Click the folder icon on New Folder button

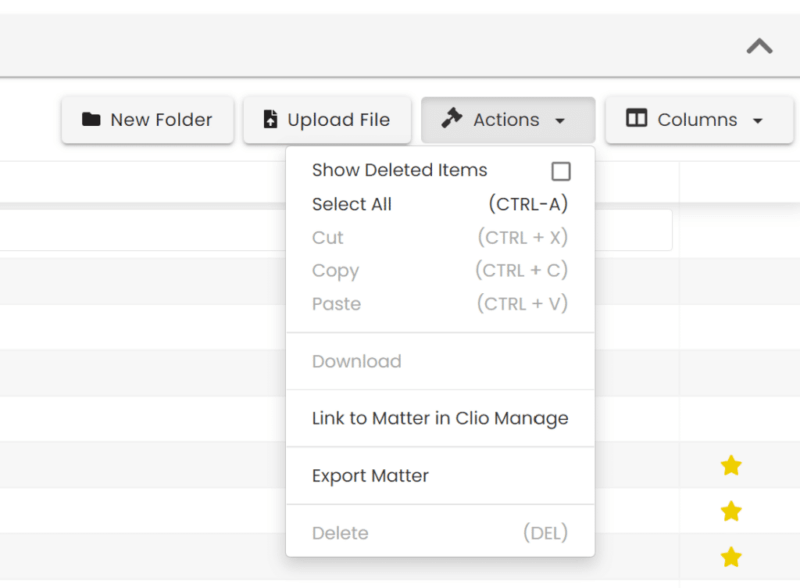92,119
